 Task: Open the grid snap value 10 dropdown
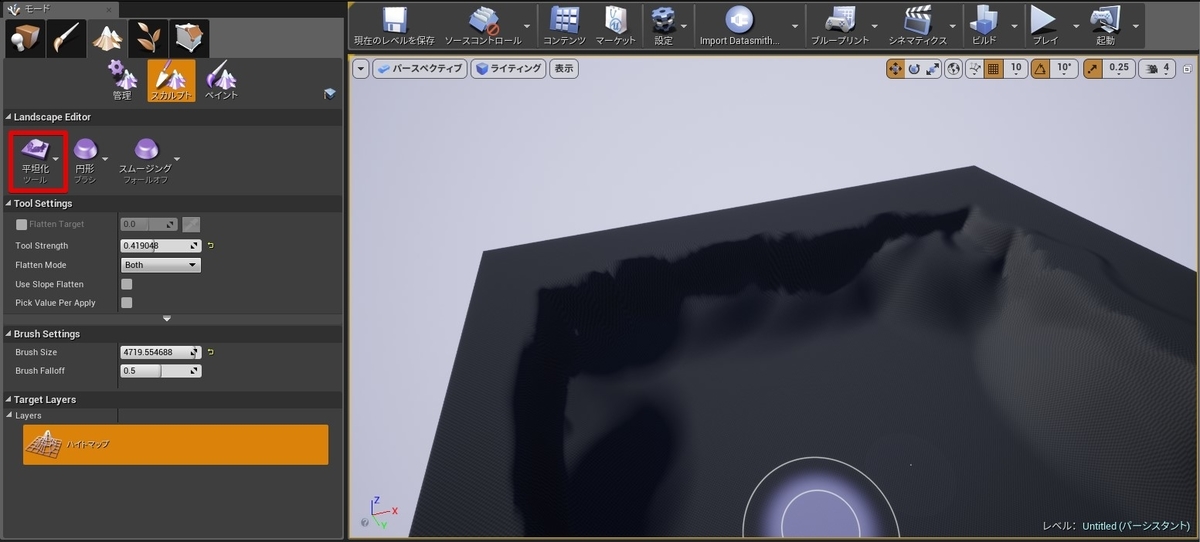(1016, 69)
